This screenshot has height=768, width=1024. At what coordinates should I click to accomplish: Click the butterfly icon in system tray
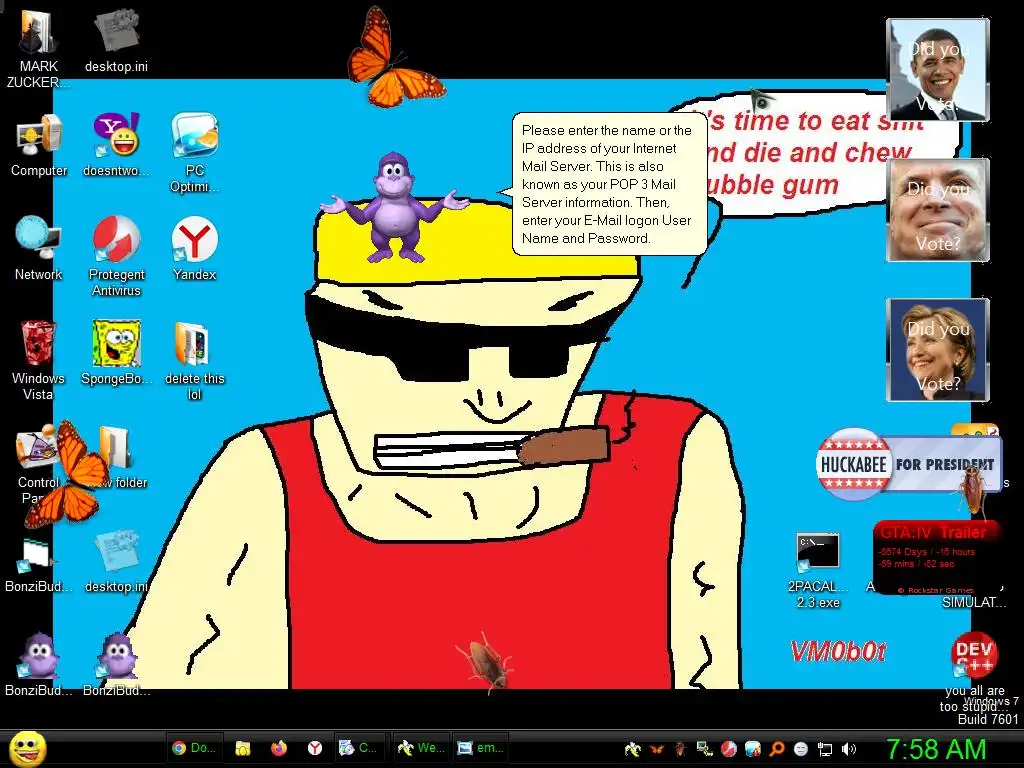pyautogui.click(x=656, y=749)
